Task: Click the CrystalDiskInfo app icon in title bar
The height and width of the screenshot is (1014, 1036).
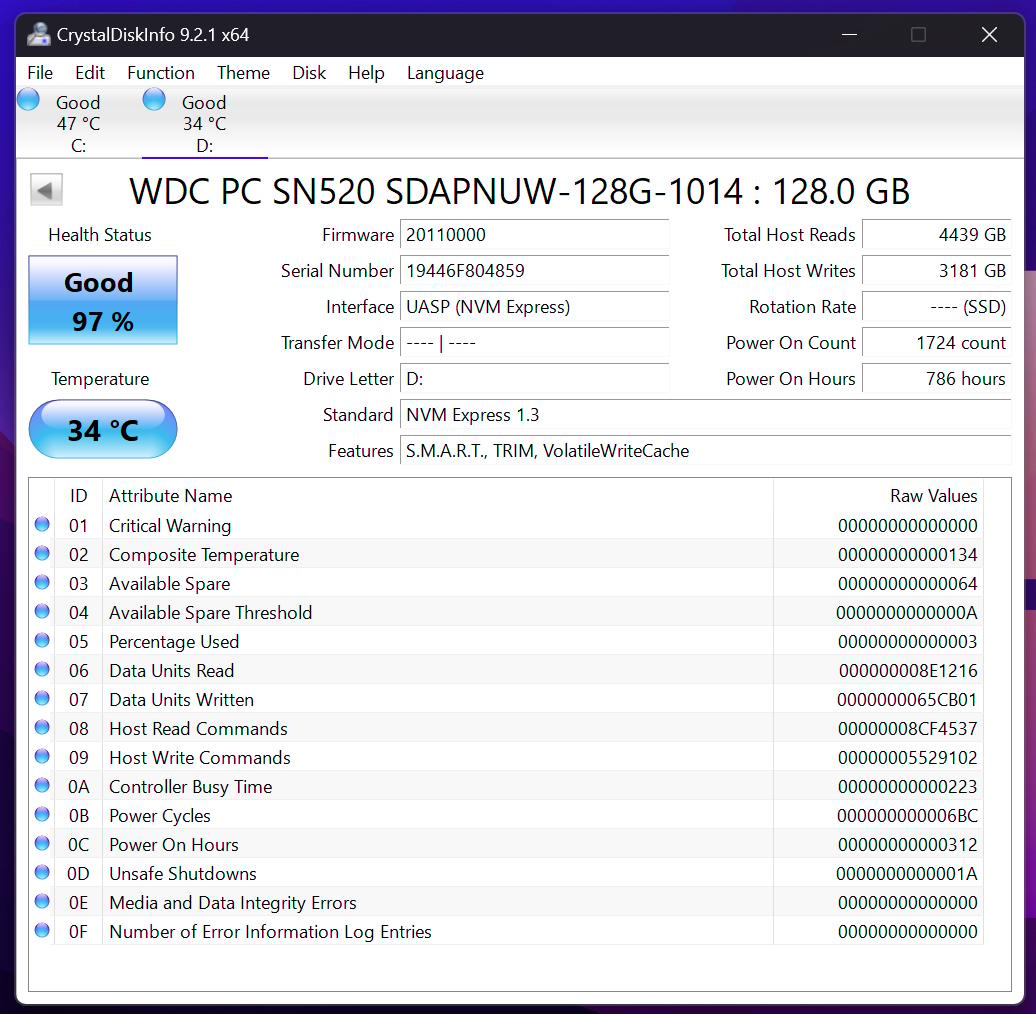Action: click(x=38, y=34)
